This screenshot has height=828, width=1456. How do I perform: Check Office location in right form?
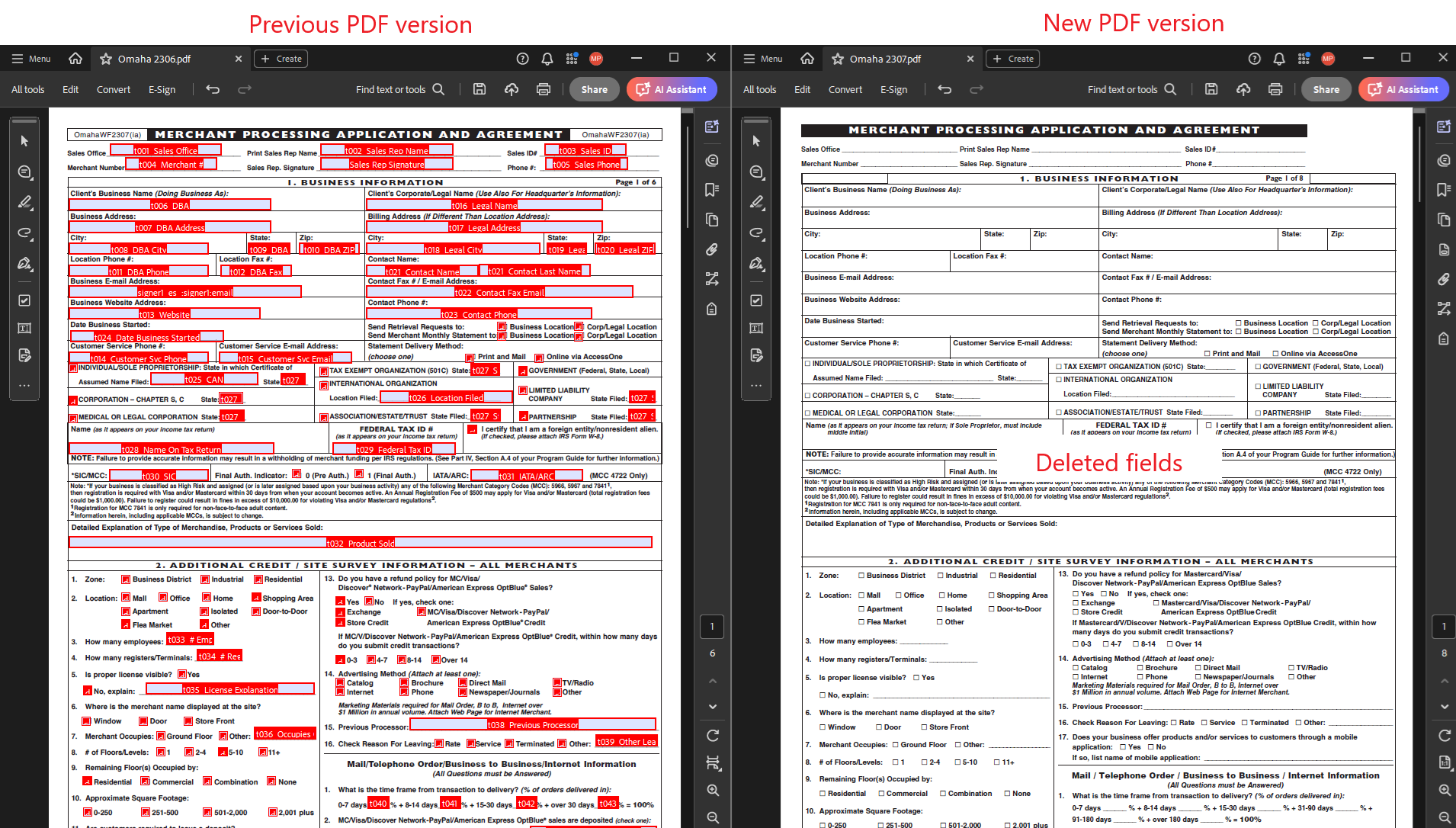pyautogui.click(x=899, y=595)
